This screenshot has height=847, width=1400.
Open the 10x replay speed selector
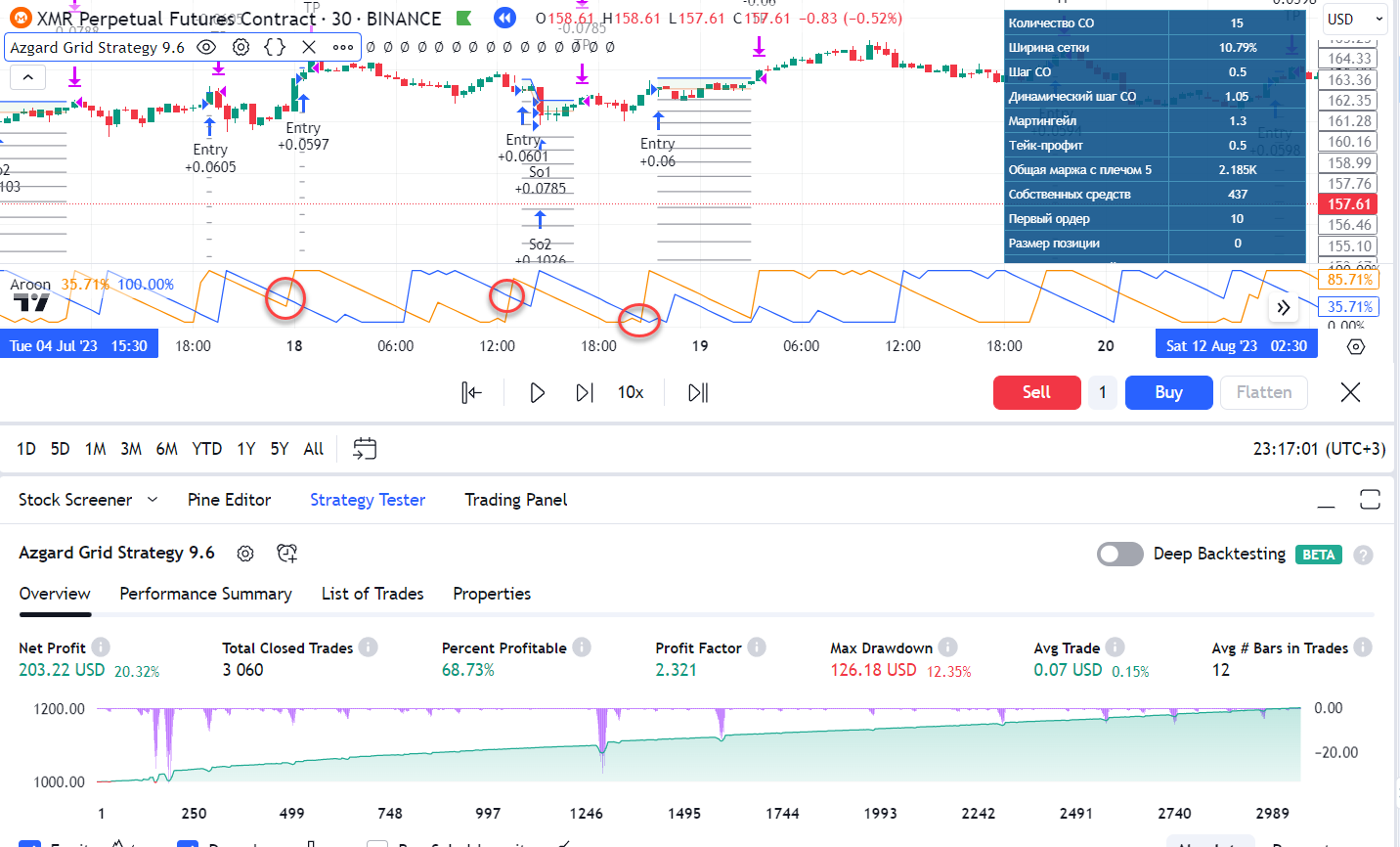point(631,392)
